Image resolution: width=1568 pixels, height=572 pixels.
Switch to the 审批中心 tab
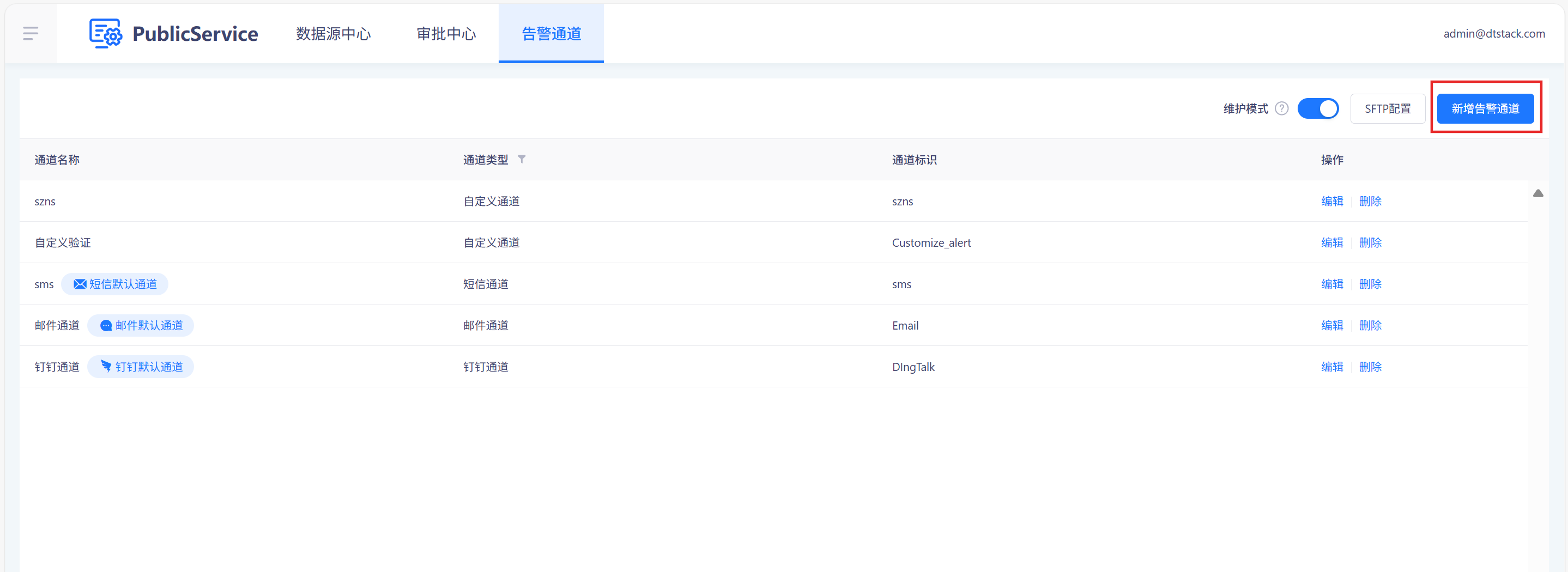point(446,33)
